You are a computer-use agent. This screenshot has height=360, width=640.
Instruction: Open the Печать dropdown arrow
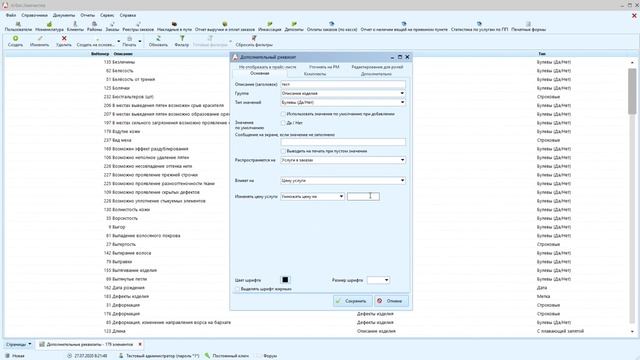click(140, 41)
